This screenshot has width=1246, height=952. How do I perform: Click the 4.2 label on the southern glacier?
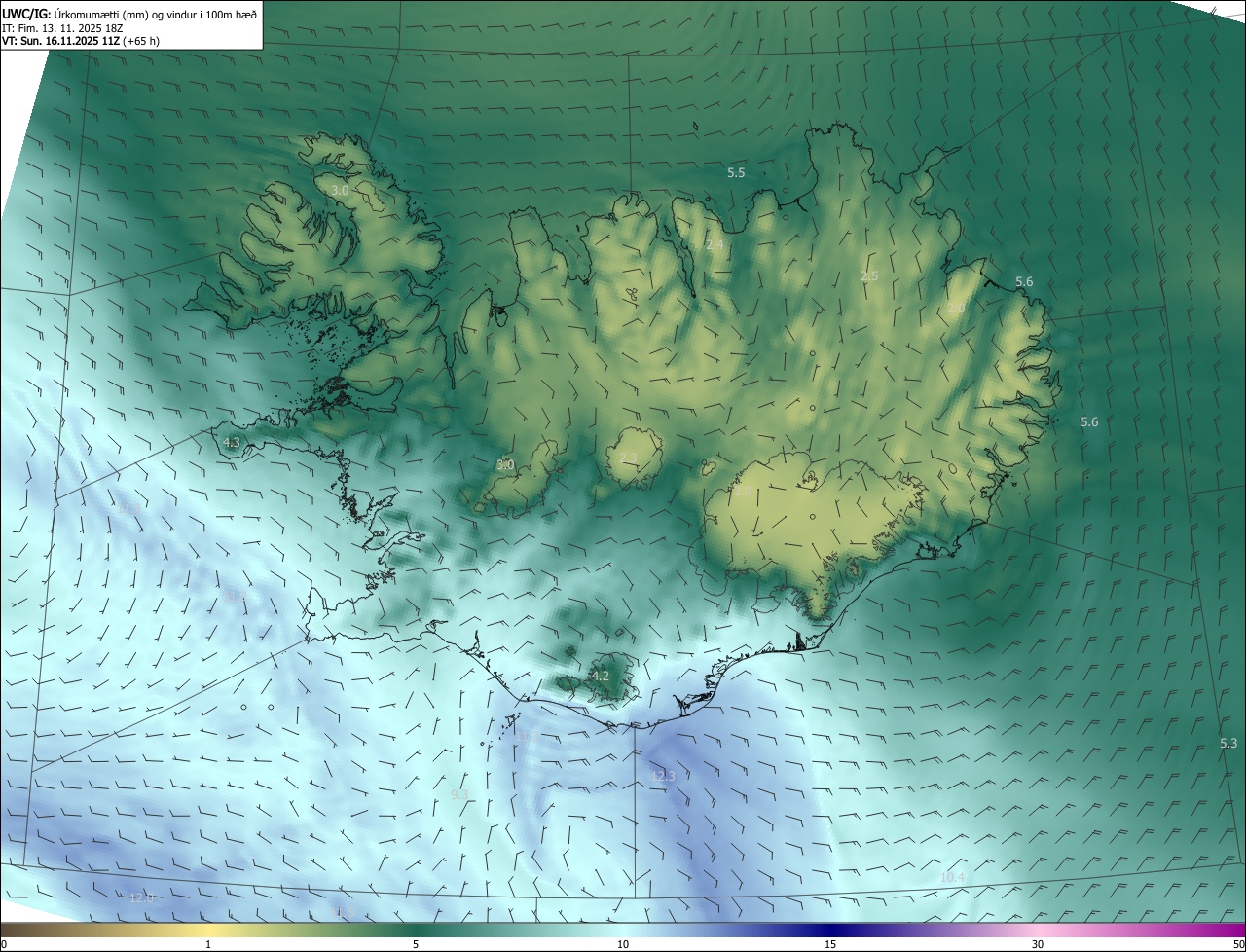point(601,676)
